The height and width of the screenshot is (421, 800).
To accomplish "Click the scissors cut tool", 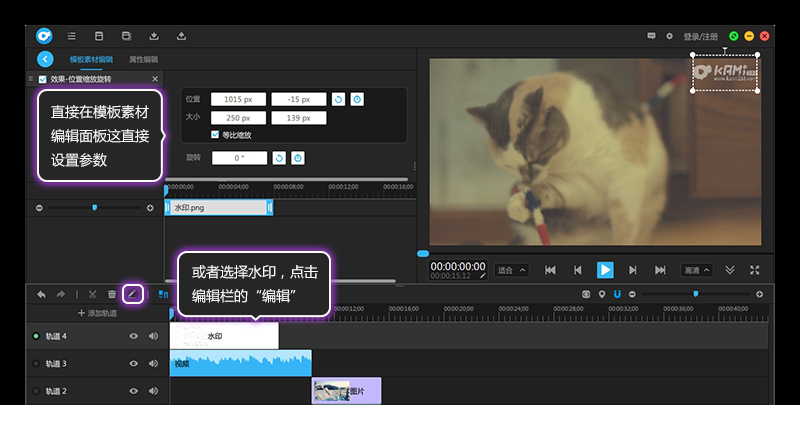I will [x=92, y=294].
